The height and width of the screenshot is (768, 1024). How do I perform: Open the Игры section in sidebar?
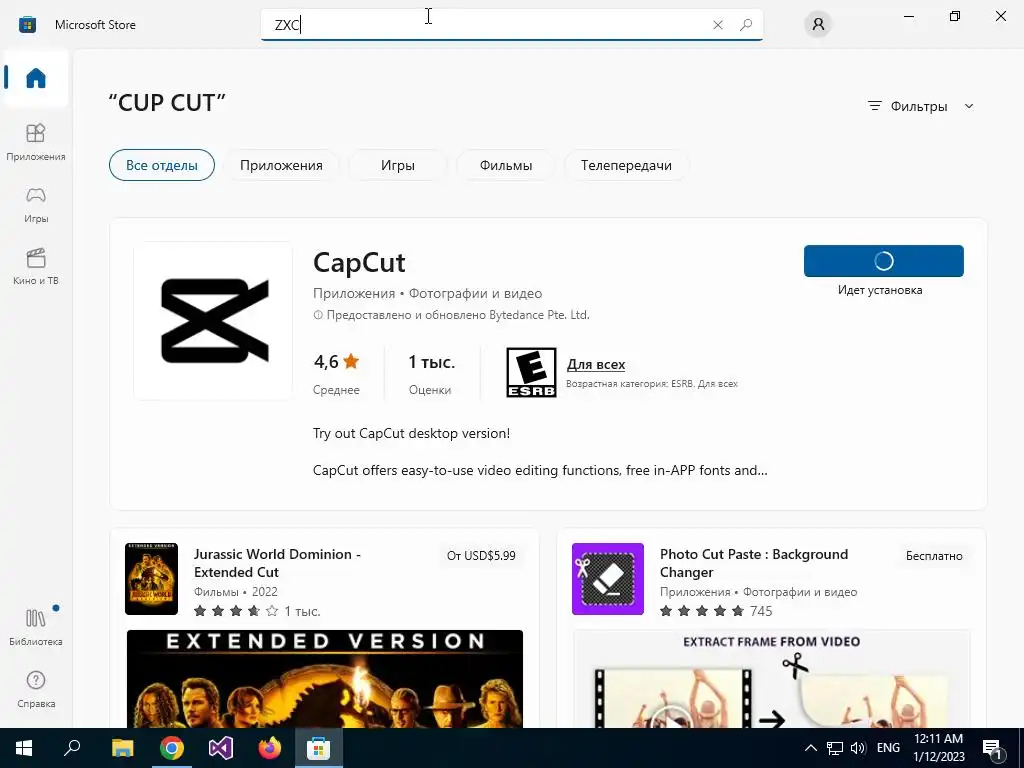pos(36,204)
